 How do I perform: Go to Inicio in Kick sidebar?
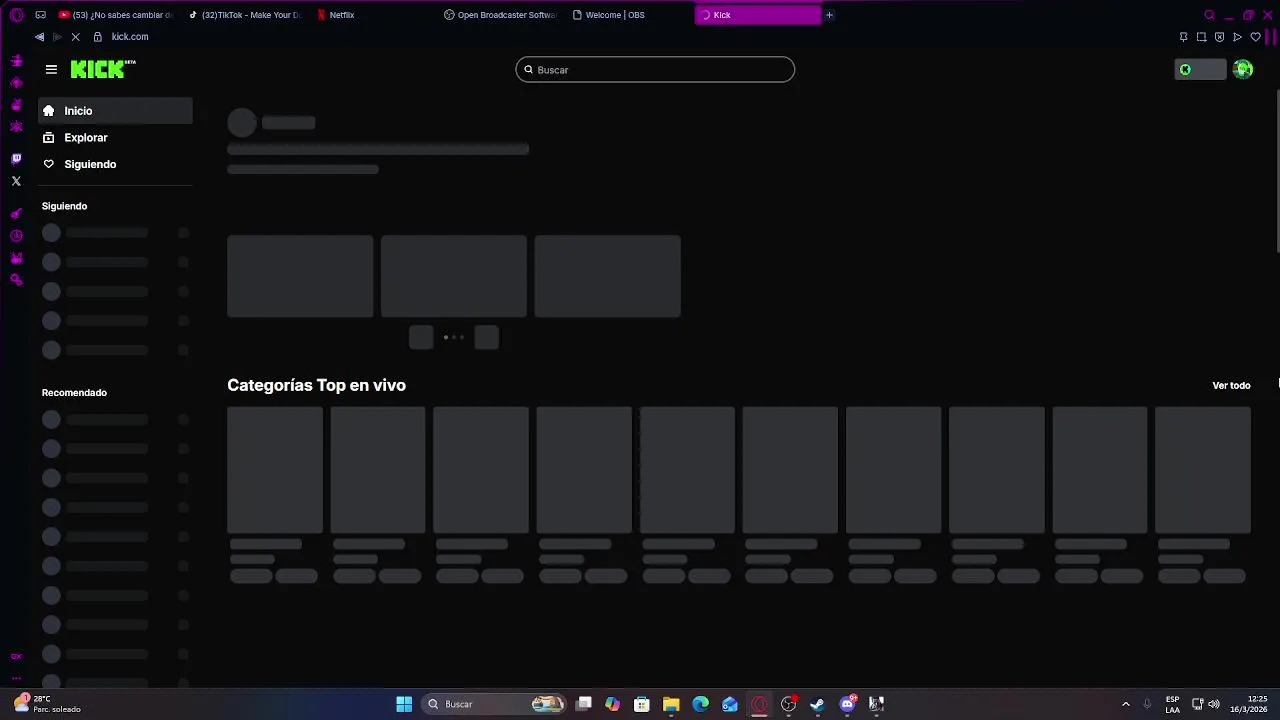[115, 111]
